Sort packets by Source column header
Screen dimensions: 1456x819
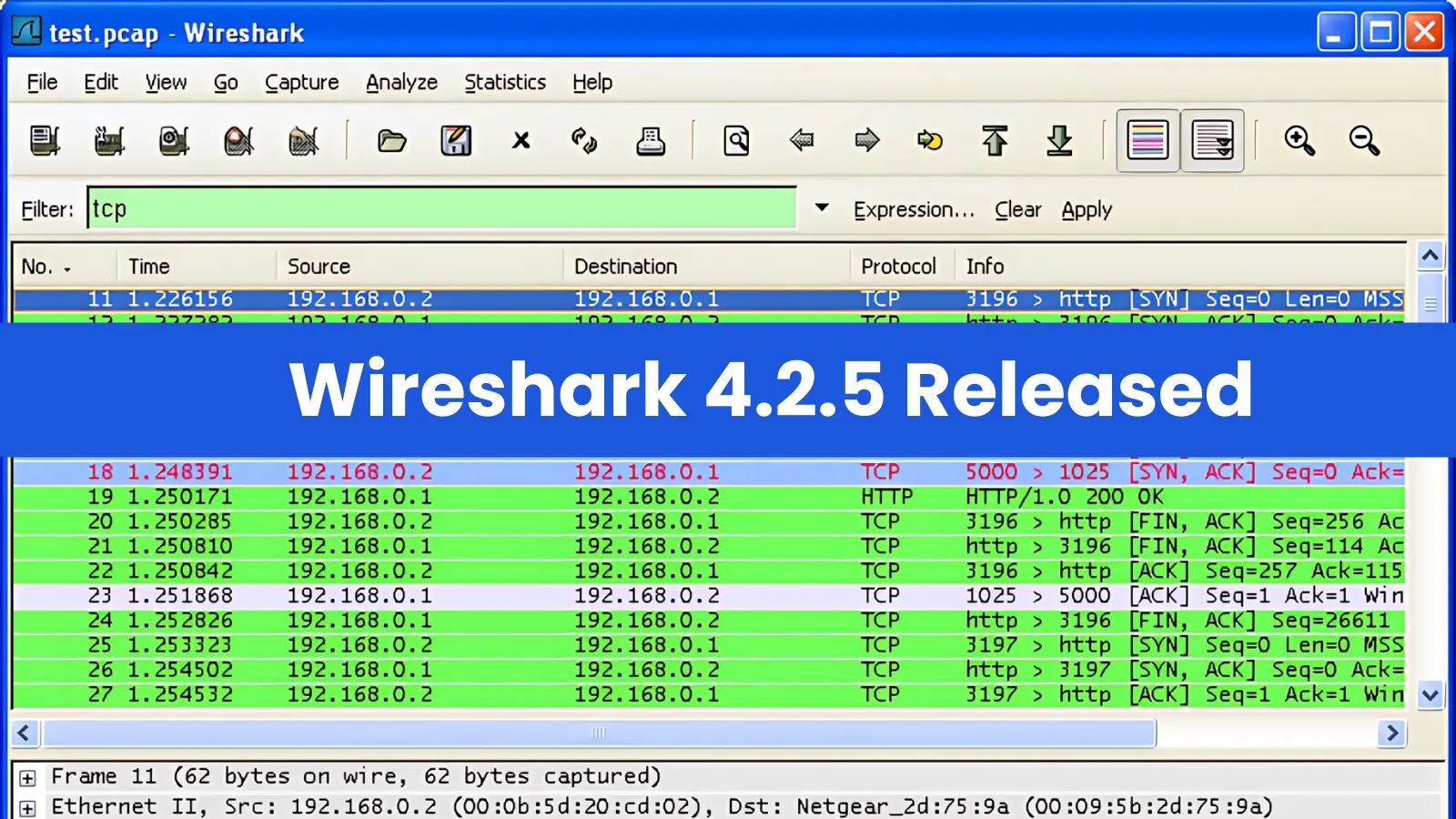(420, 267)
